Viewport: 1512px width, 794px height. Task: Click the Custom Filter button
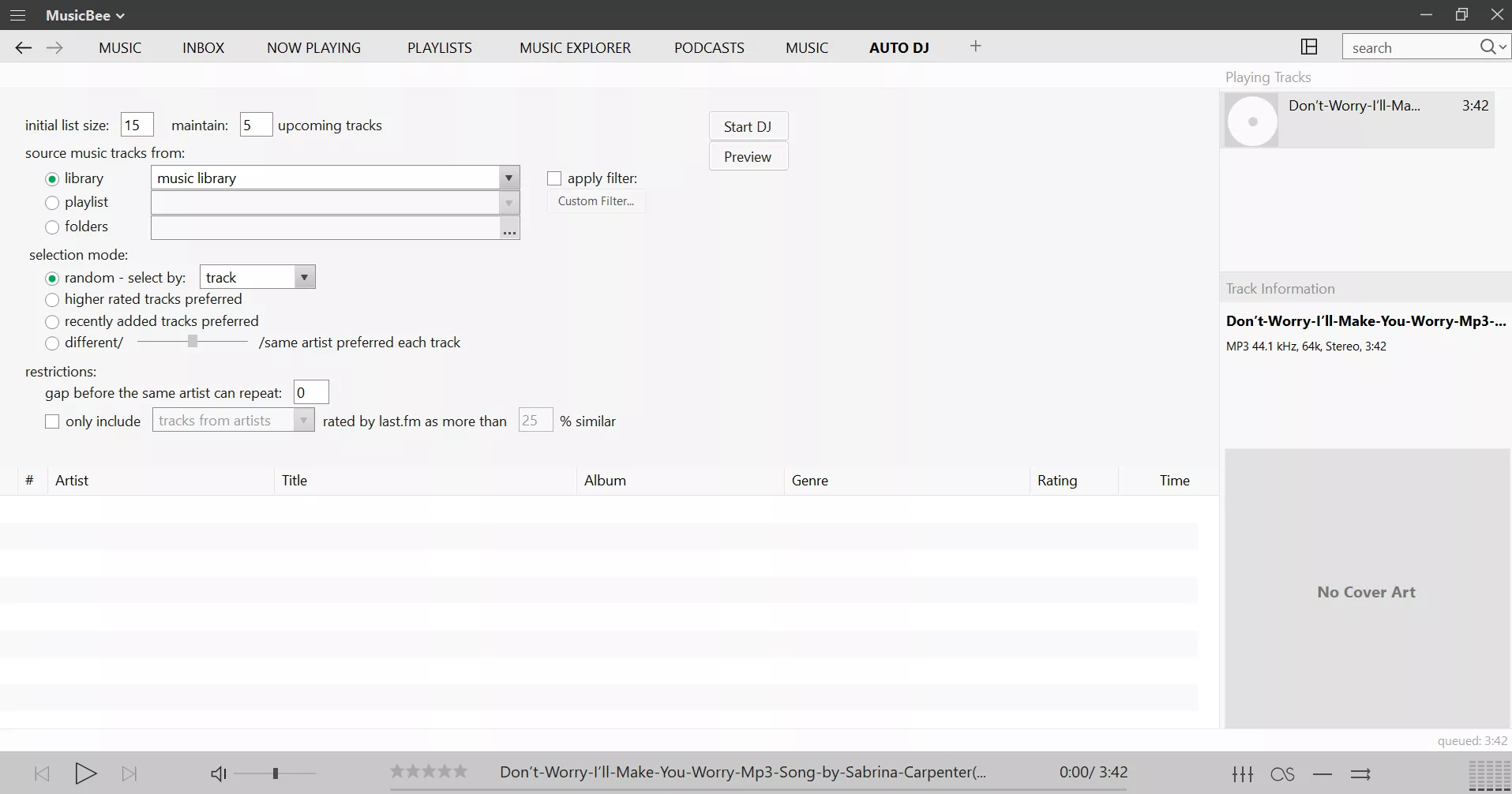[x=595, y=200]
